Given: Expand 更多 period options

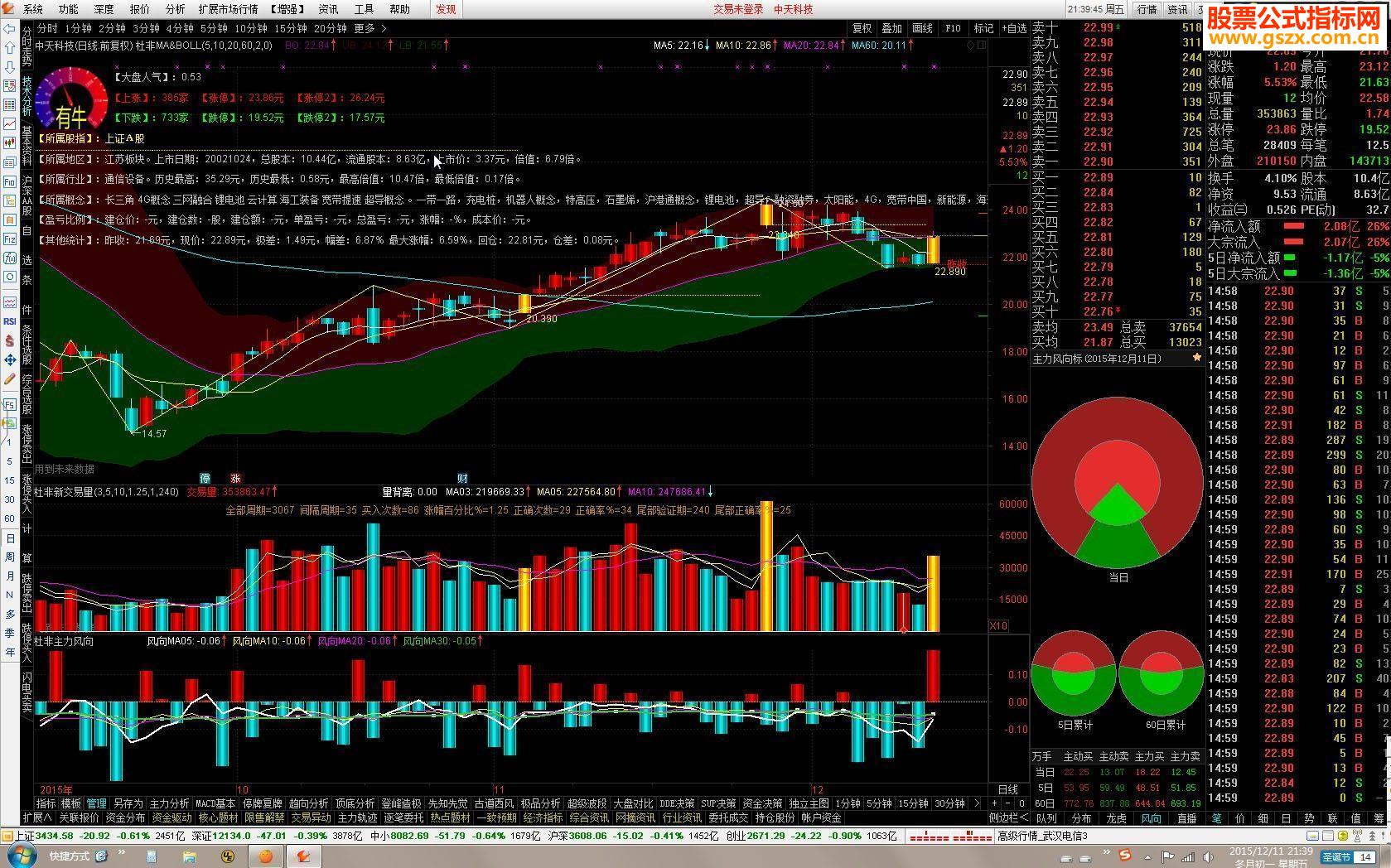Looking at the screenshot, I should coord(369,28).
